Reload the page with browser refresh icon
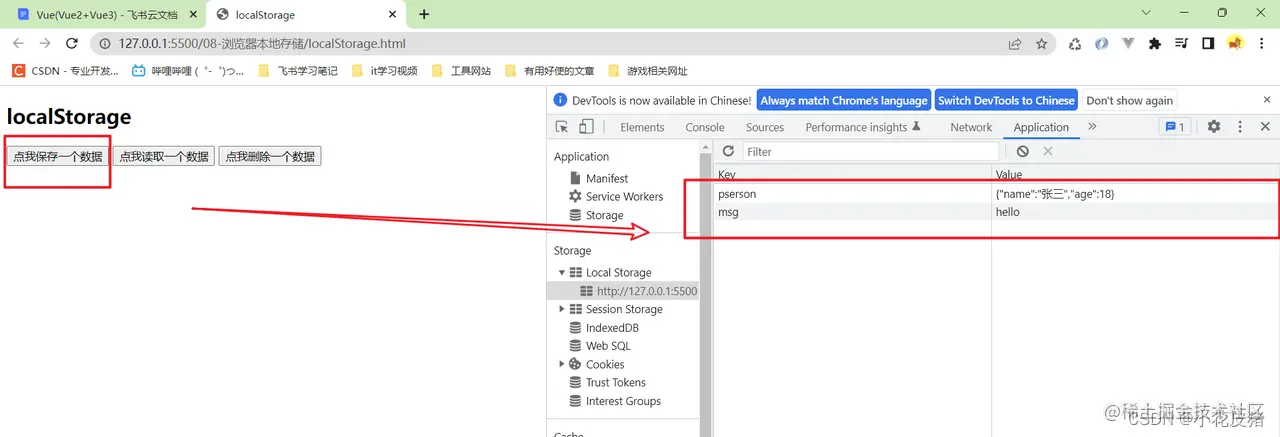 72,44
